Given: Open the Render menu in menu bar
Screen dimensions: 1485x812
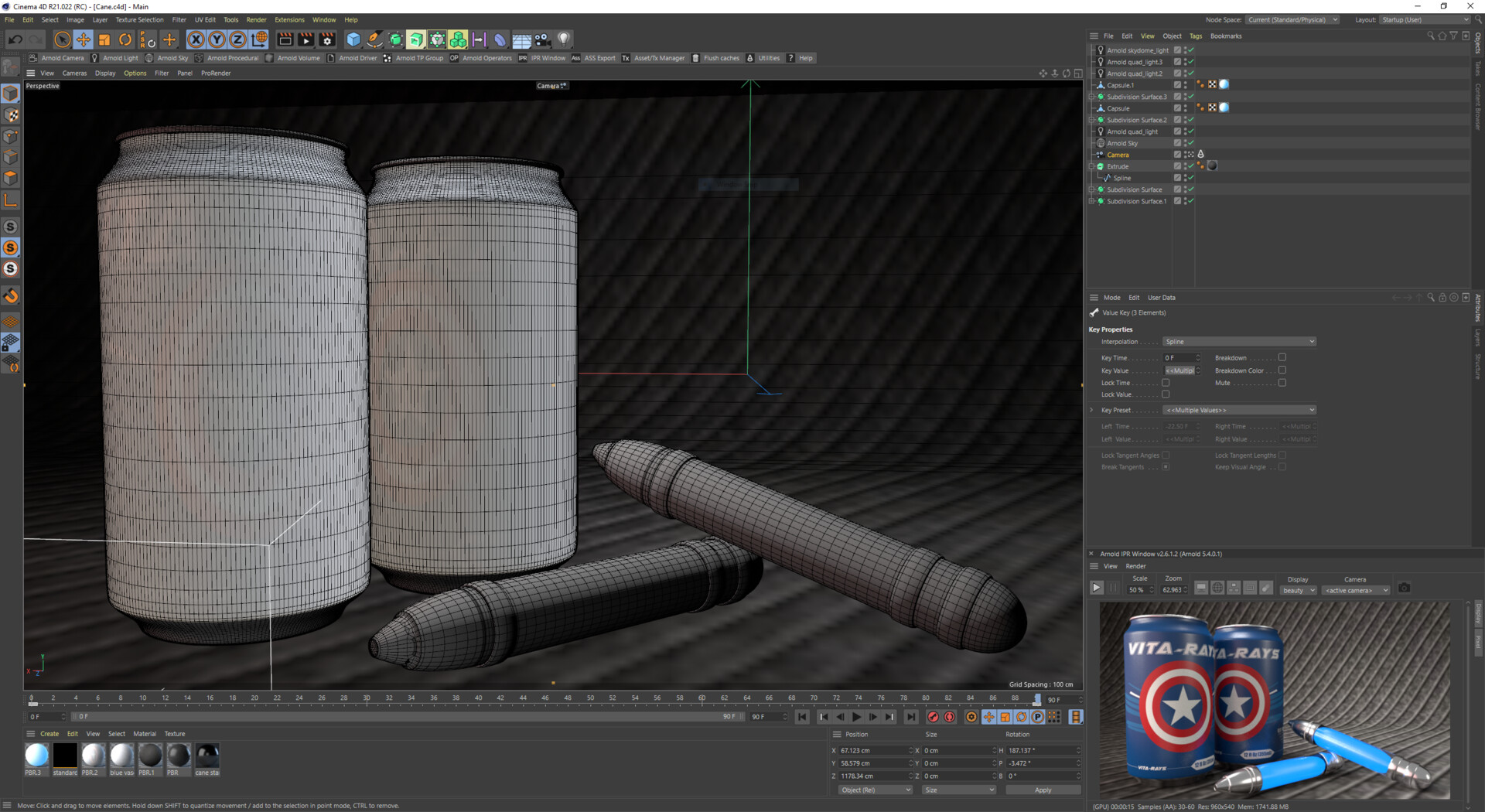Looking at the screenshot, I should (x=256, y=19).
